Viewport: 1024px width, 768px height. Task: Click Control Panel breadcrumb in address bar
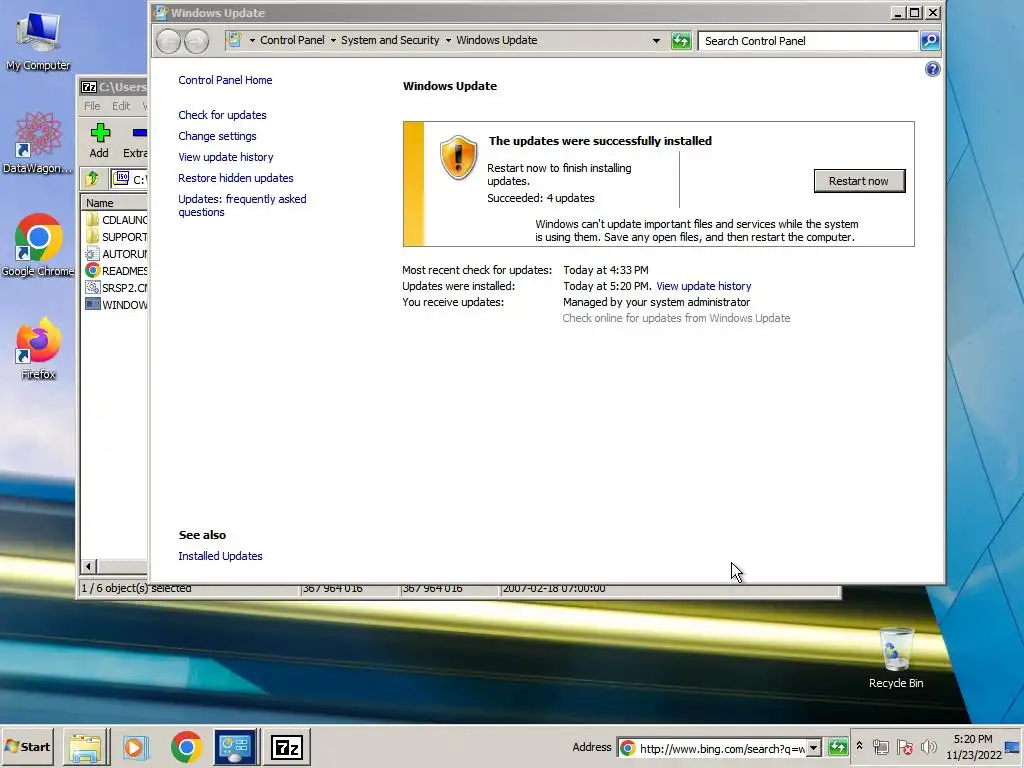292,40
